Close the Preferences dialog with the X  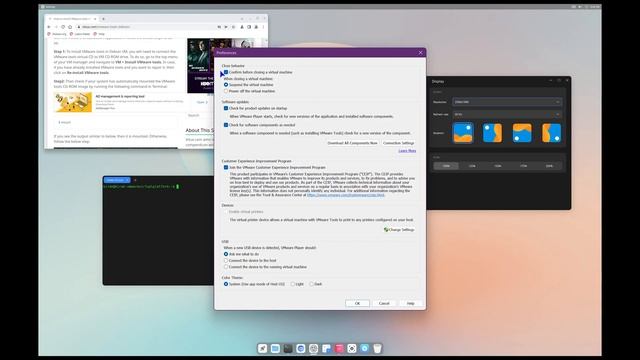420,53
